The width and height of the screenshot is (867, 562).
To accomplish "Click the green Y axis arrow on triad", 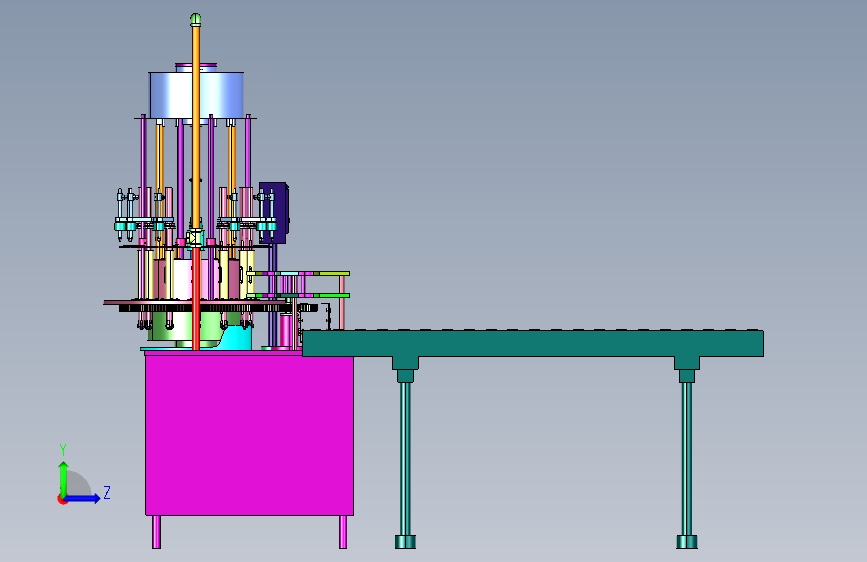I will click(64, 478).
